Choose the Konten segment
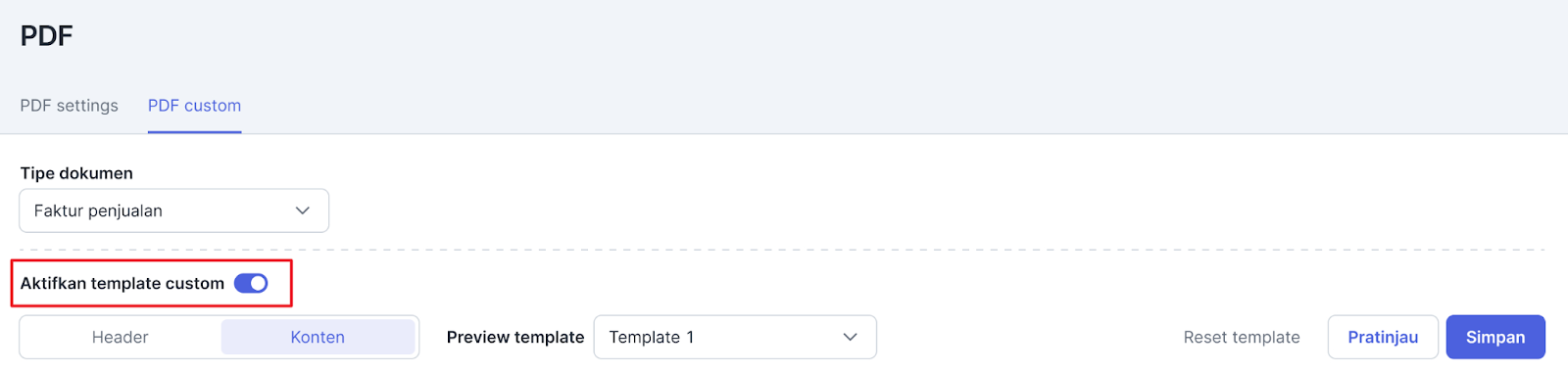The width and height of the screenshot is (1568, 372). (318, 337)
